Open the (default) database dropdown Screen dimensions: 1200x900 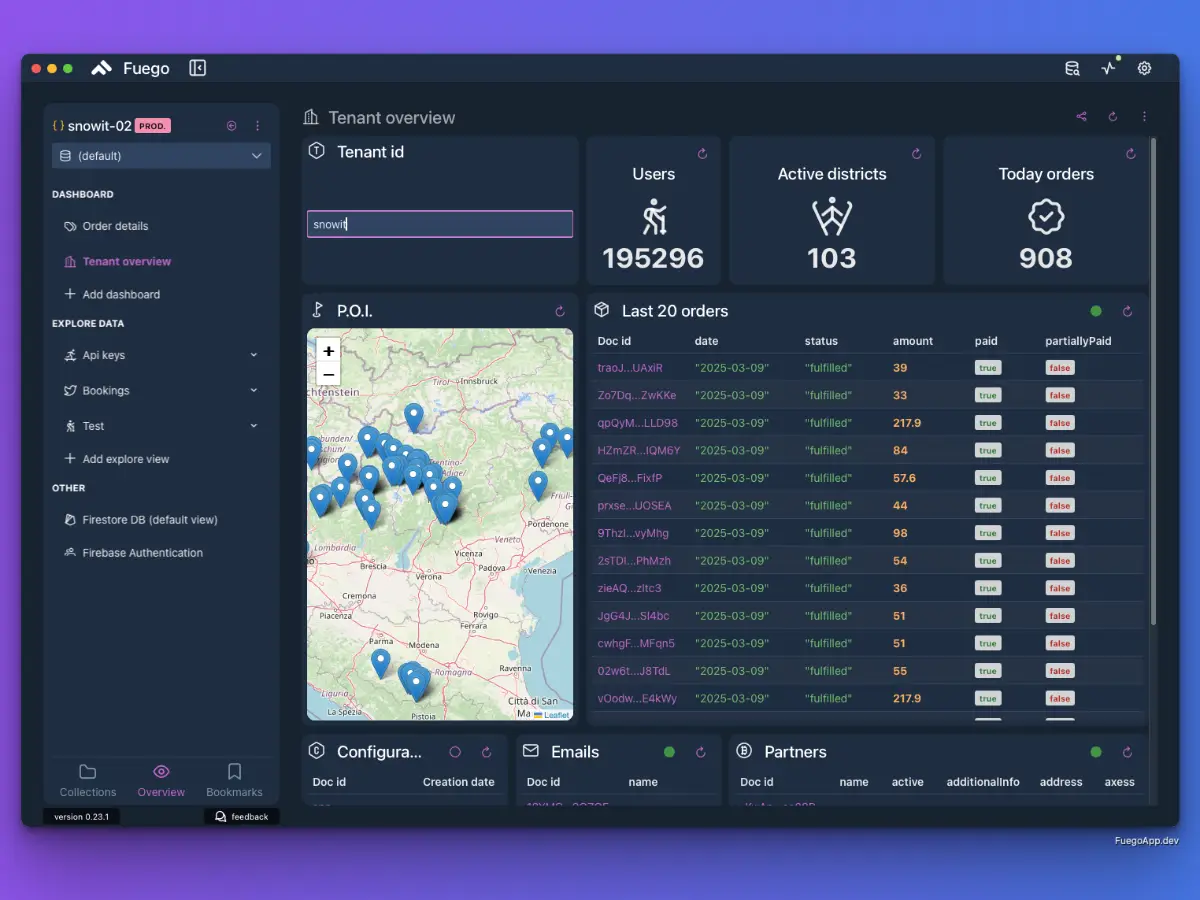pyautogui.click(x=161, y=156)
